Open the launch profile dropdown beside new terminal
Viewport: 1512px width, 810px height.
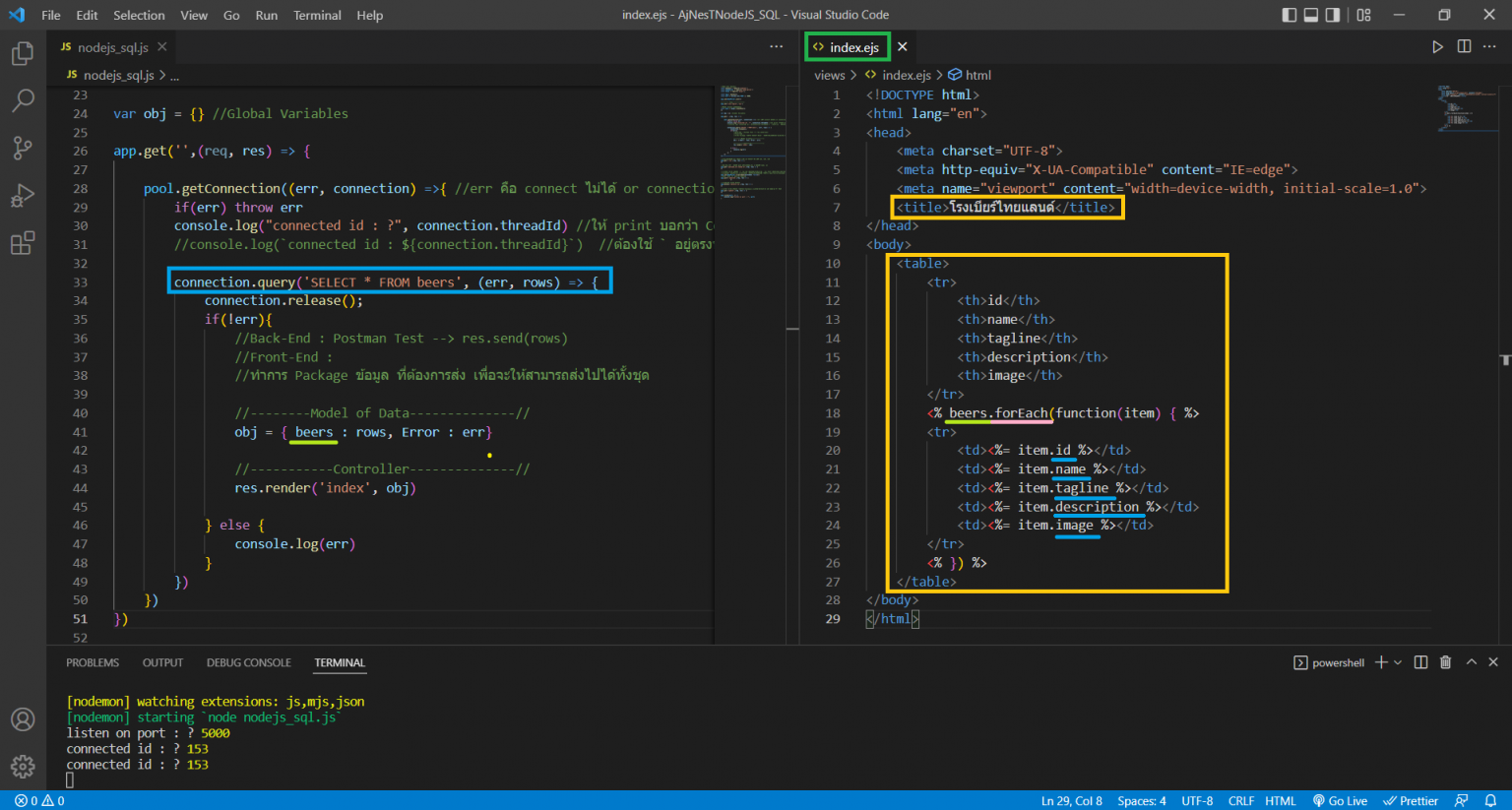coord(1398,662)
